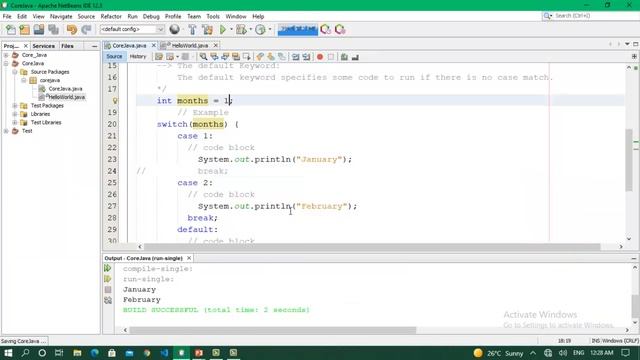Click the second re-run icon in Output sidebar
The width and height of the screenshot is (640, 360).
click(108, 279)
